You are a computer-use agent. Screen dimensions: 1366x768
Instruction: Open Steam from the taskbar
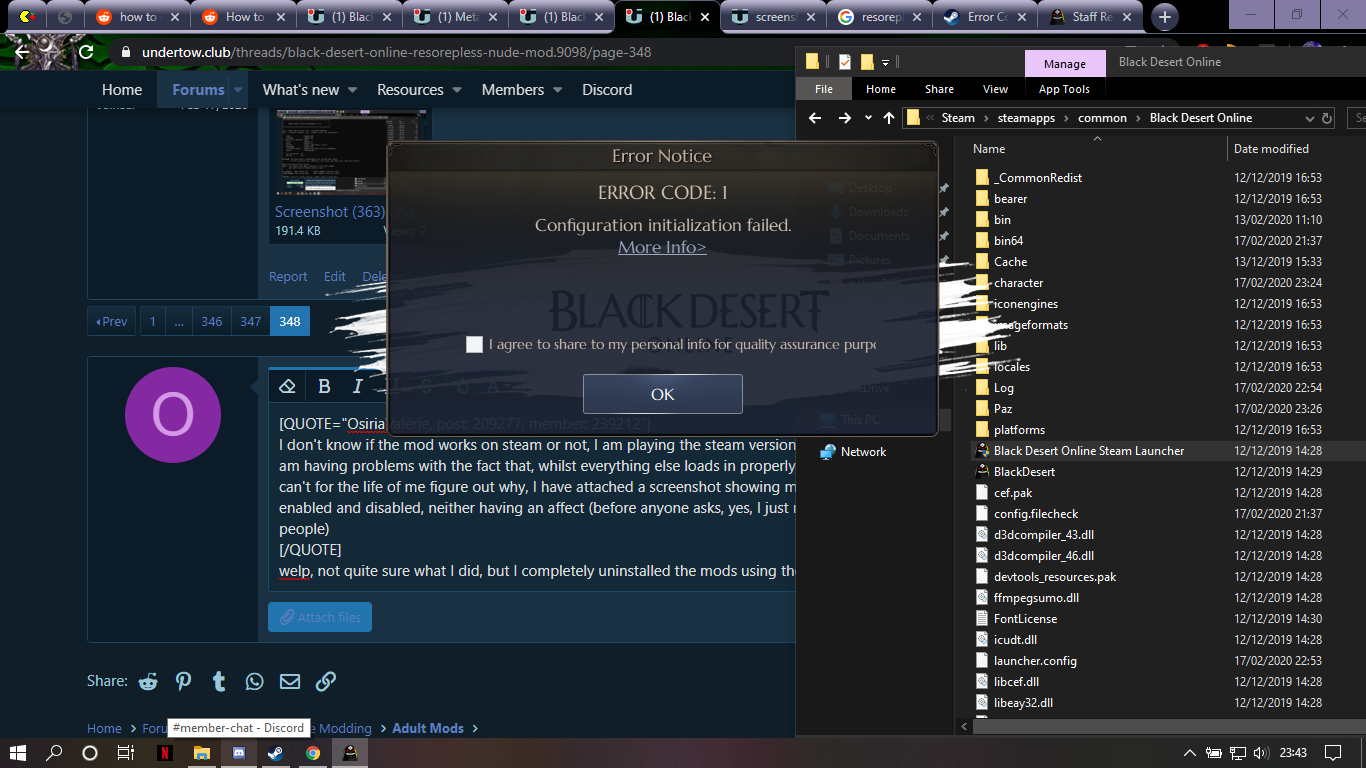[x=275, y=753]
